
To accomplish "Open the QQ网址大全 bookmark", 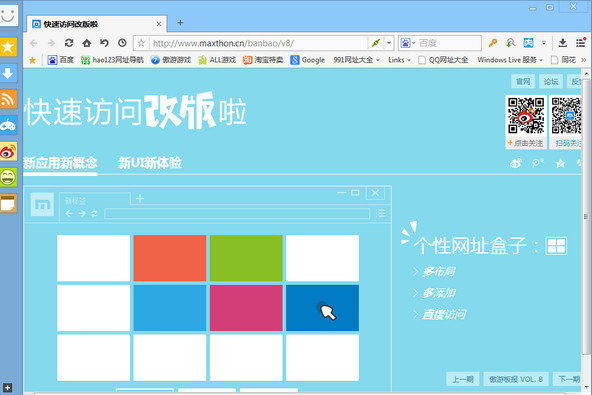I will pyautogui.click(x=443, y=60).
